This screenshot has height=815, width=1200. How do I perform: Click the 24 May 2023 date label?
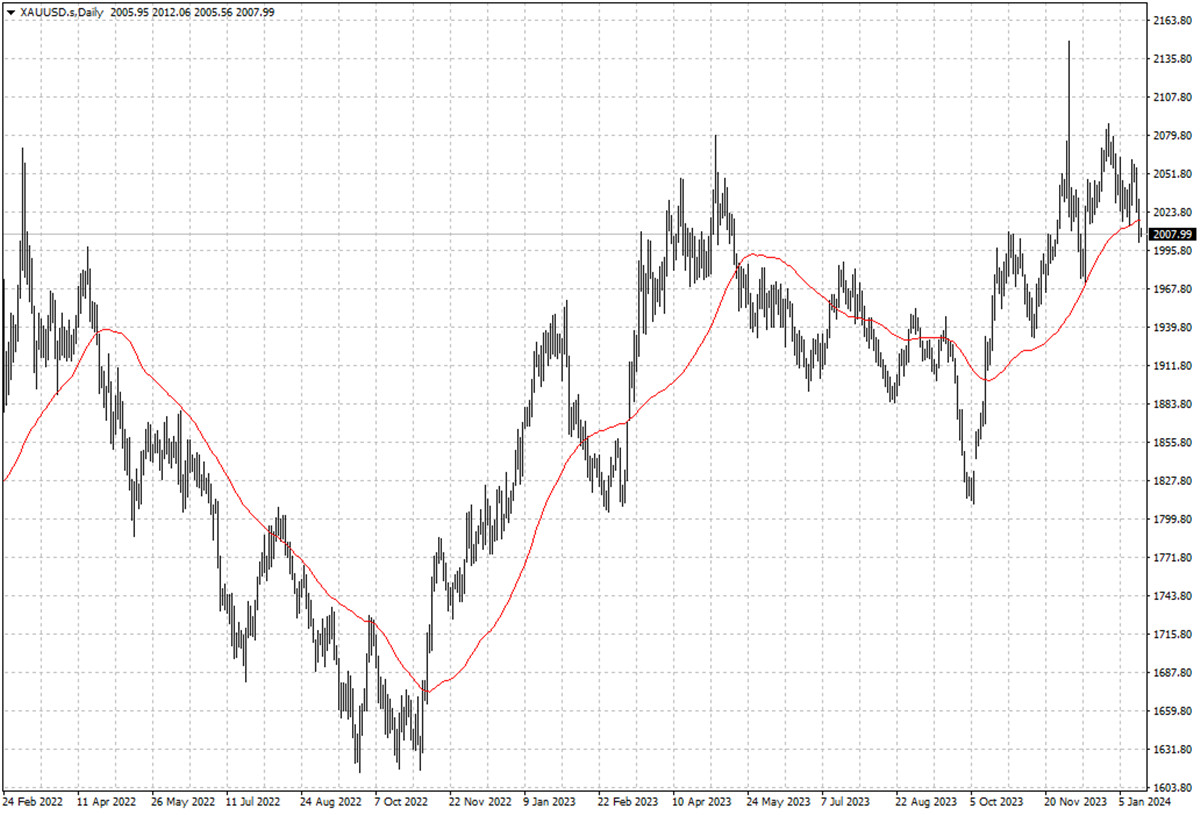[778, 802]
